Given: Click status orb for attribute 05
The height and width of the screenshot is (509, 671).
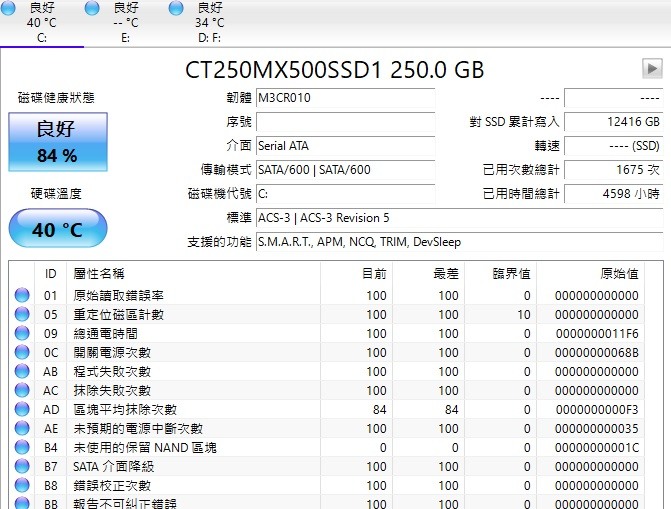Looking at the screenshot, I should (22, 314).
